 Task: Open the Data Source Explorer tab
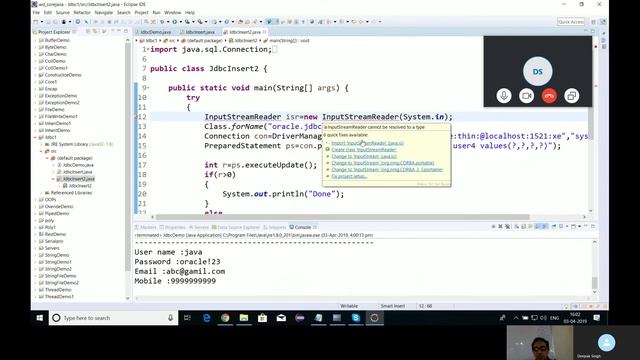tap(236, 227)
